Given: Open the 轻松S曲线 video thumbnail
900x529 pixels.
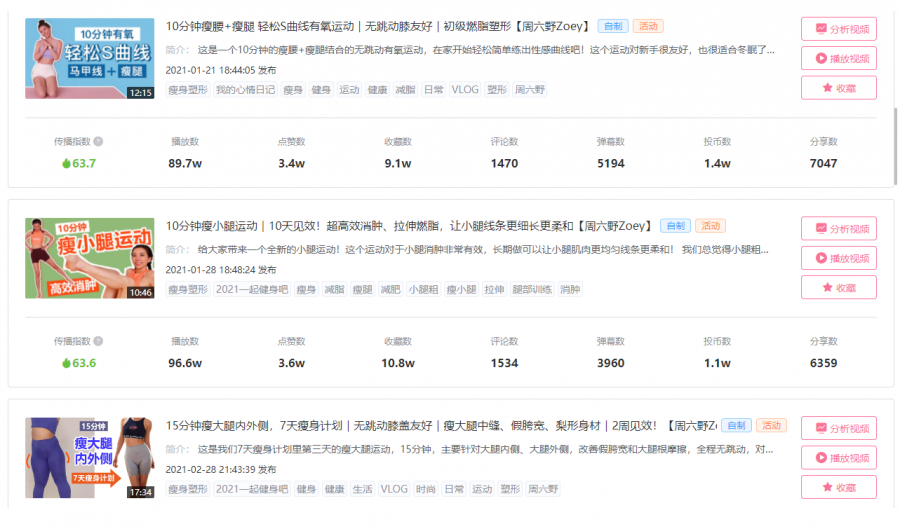Looking at the screenshot, I should [90, 59].
